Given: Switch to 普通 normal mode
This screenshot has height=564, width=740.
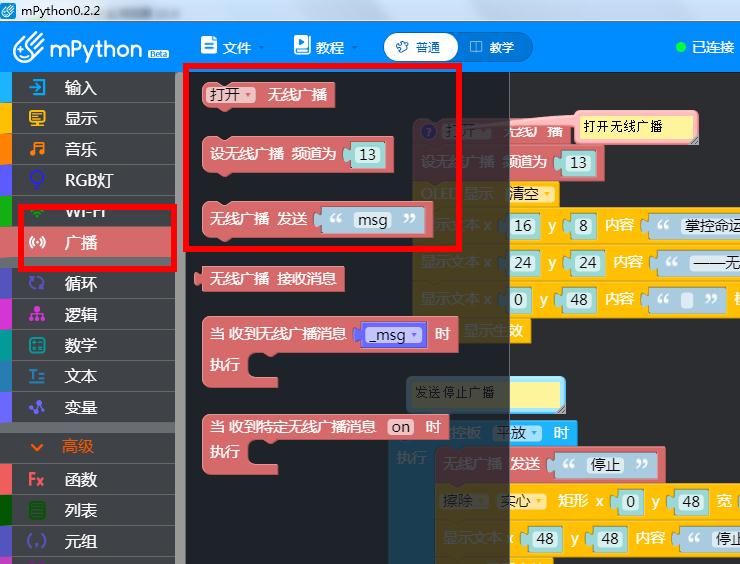Looking at the screenshot, I should pyautogui.click(x=420, y=47).
